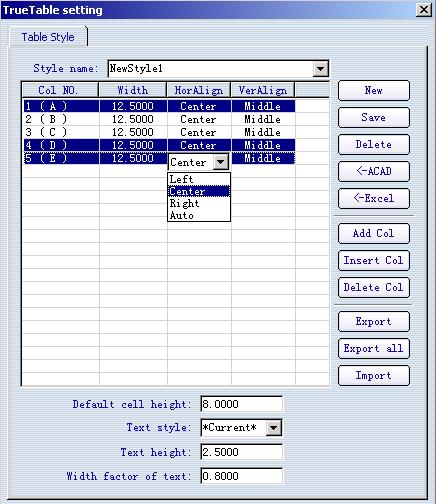436x504 pixels.
Task: Click the VerAlign column header
Action: point(263,90)
